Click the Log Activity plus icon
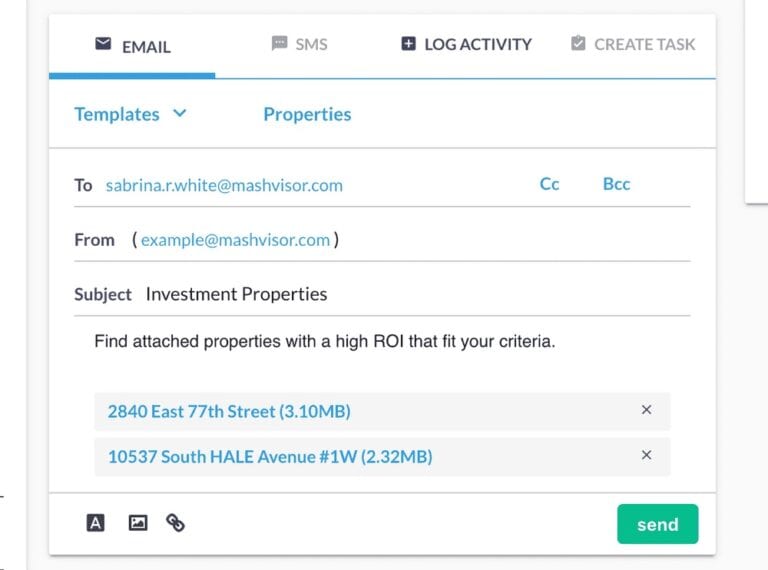The height and width of the screenshot is (570, 768). click(x=408, y=44)
